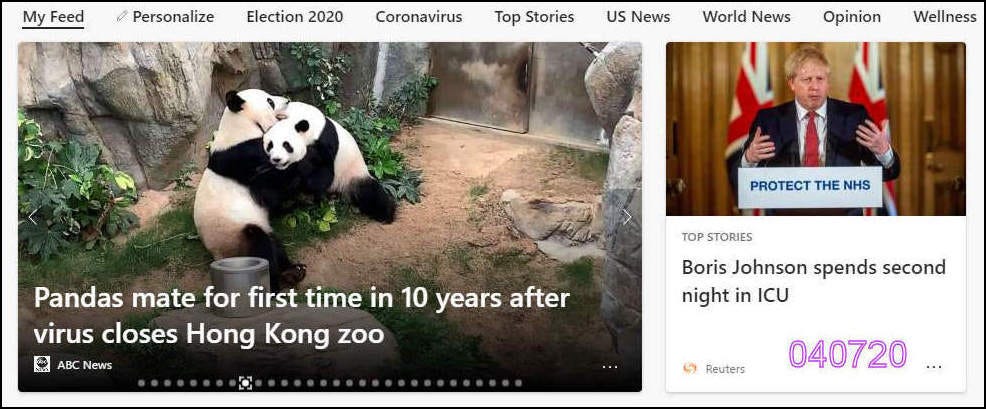Image resolution: width=986 pixels, height=409 pixels.
Task: Open Boris Johnson spends second night headline
Action: coord(814,281)
